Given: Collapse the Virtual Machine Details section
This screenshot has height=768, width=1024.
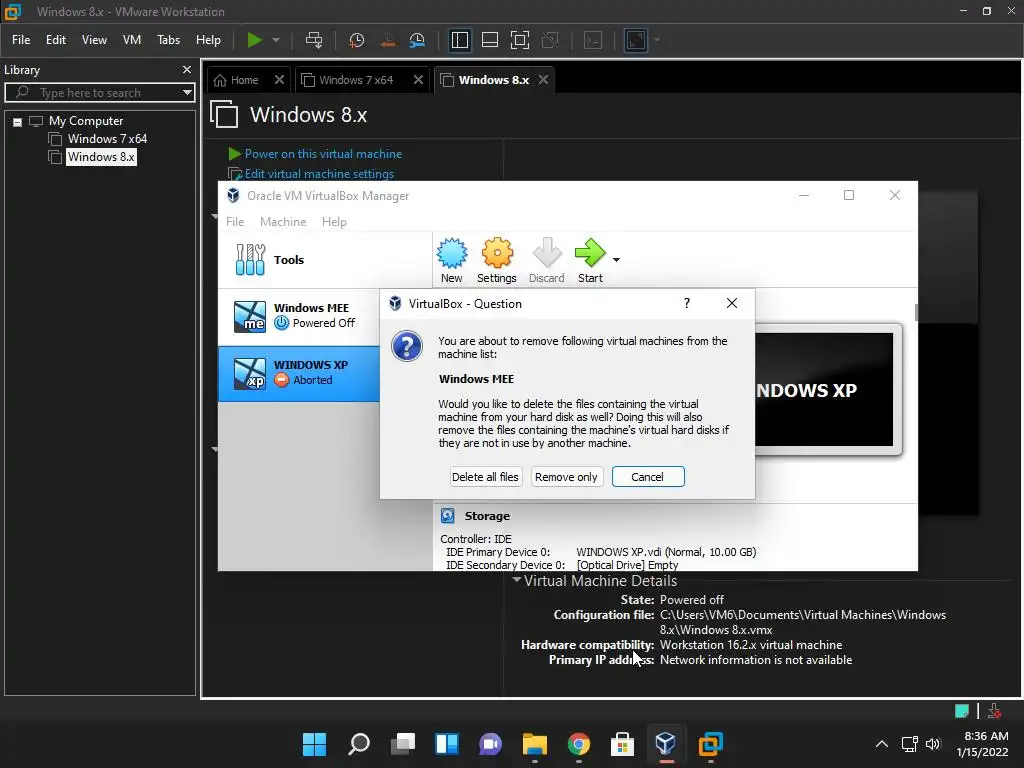Looking at the screenshot, I should 517,580.
